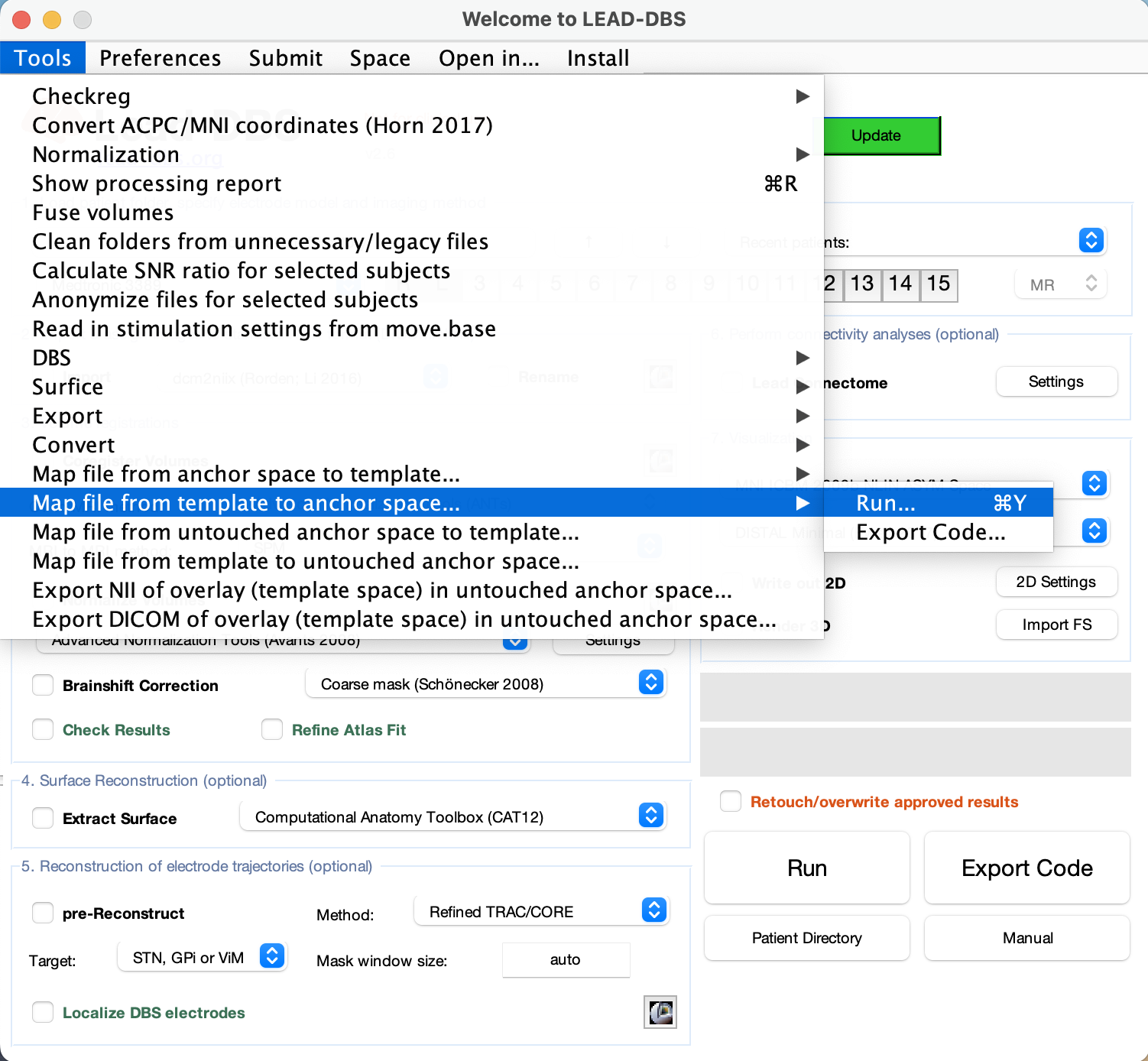Open the Recent patients dropdown
Viewport: 1148px width, 1061px height.
[1091, 240]
